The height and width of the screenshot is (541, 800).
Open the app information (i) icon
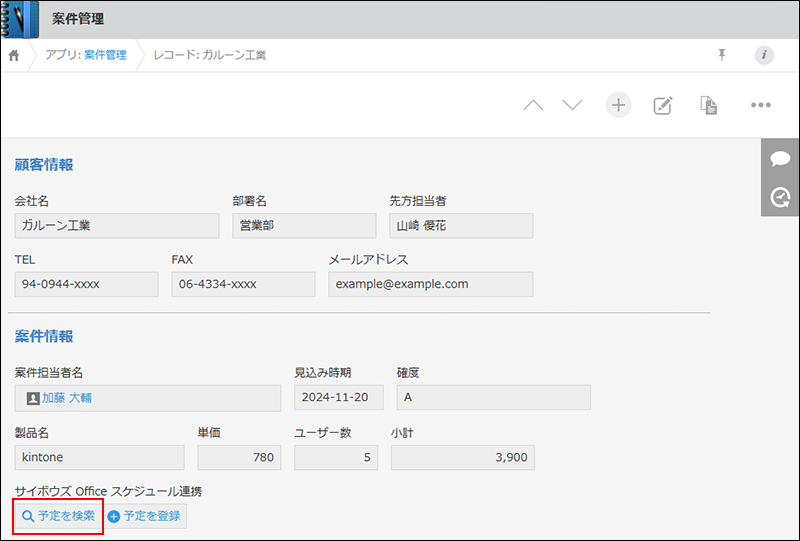[764, 55]
